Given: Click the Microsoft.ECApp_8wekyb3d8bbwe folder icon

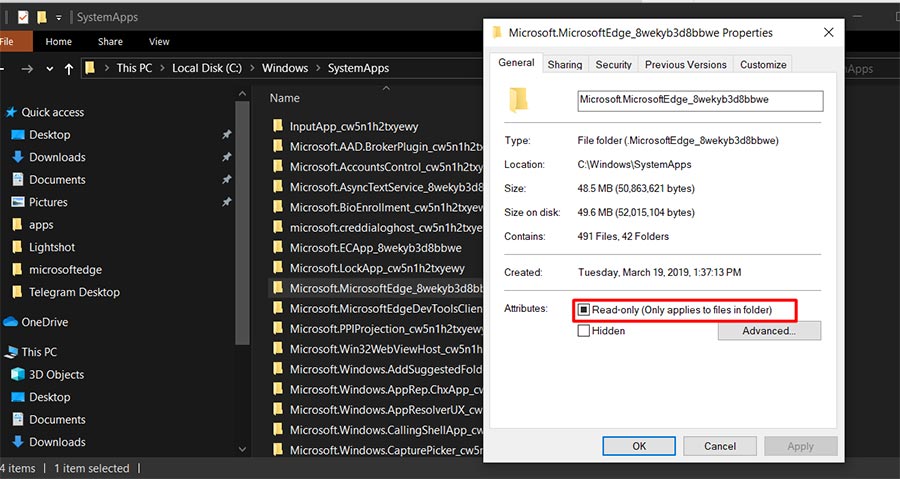Looking at the screenshot, I should click(278, 247).
